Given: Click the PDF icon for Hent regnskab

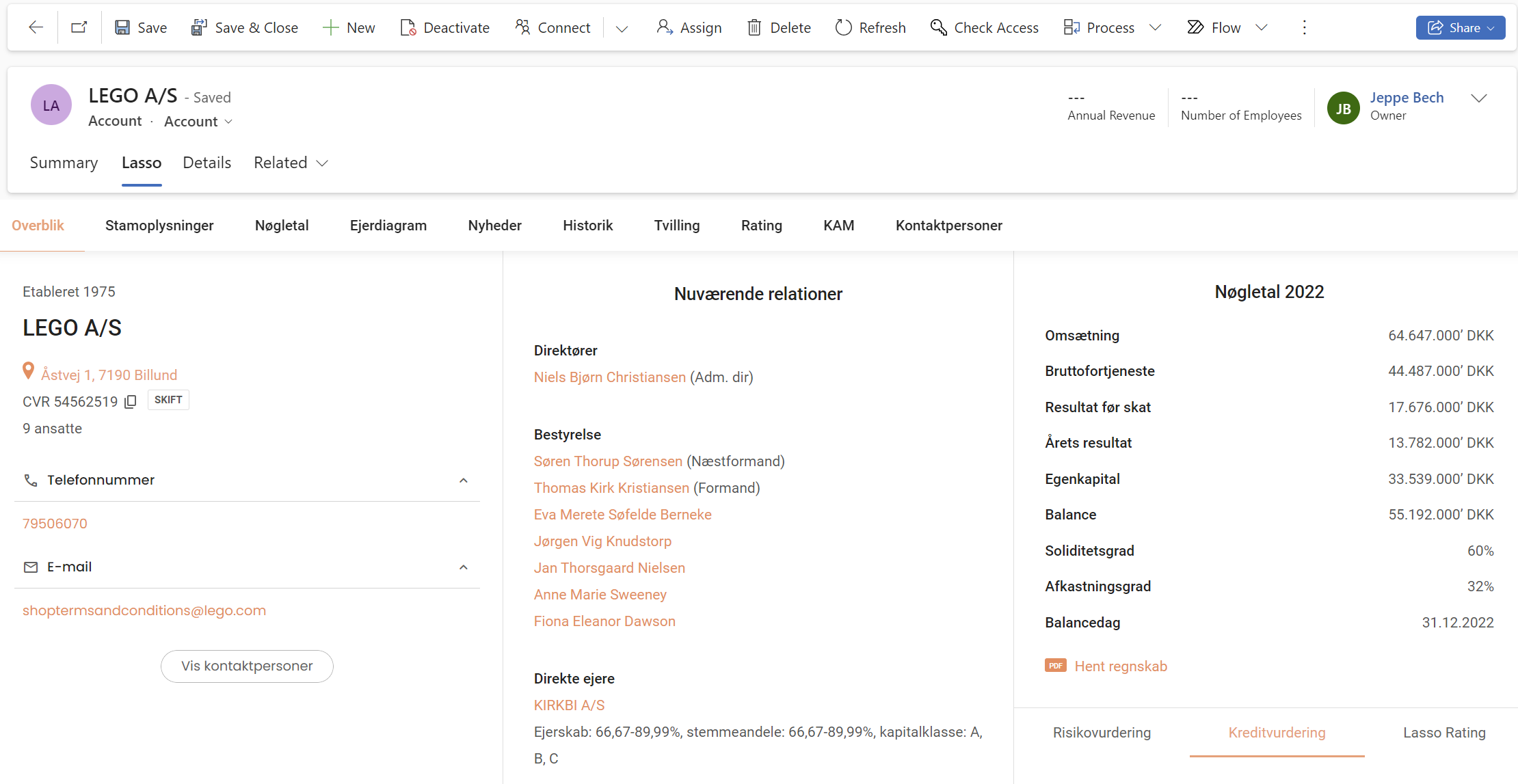Looking at the screenshot, I should 1055,666.
